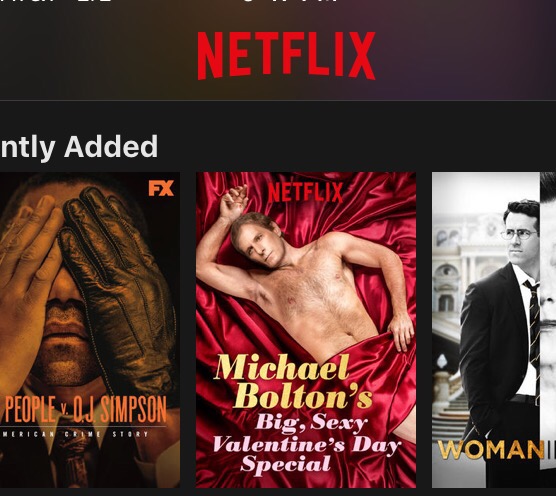Viewport: 556px width, 496px height.
Task: Tap the red Netflix logo in header
Action: coord(286,56)
